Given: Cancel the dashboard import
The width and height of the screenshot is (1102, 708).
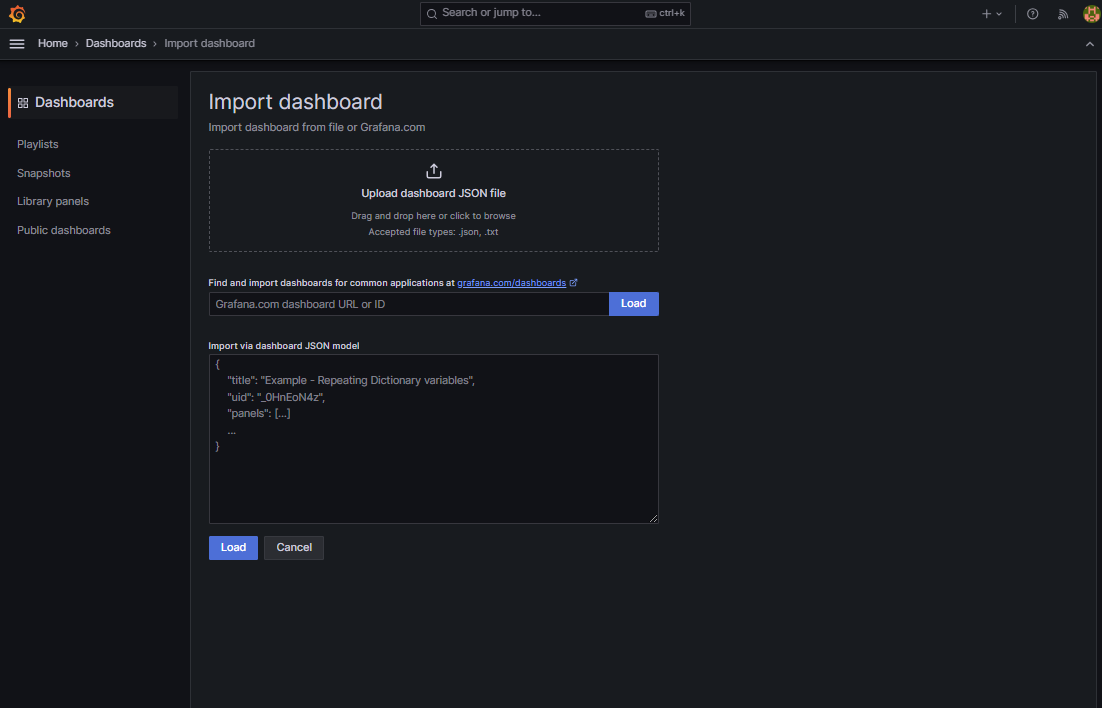Looking at the screenshot, I should click(x=293, y=547).
